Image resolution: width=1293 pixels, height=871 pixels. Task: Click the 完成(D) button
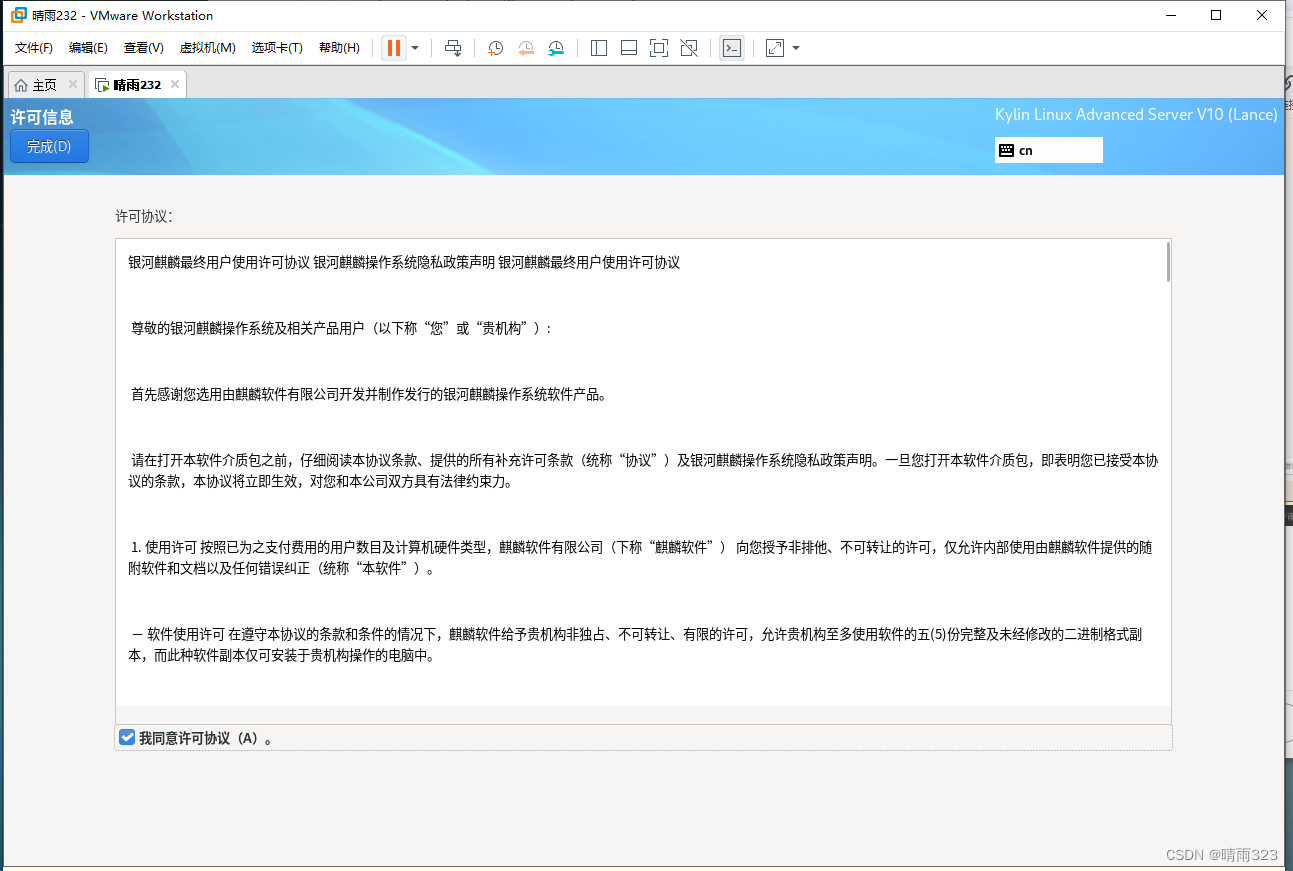tap(49, 146)
